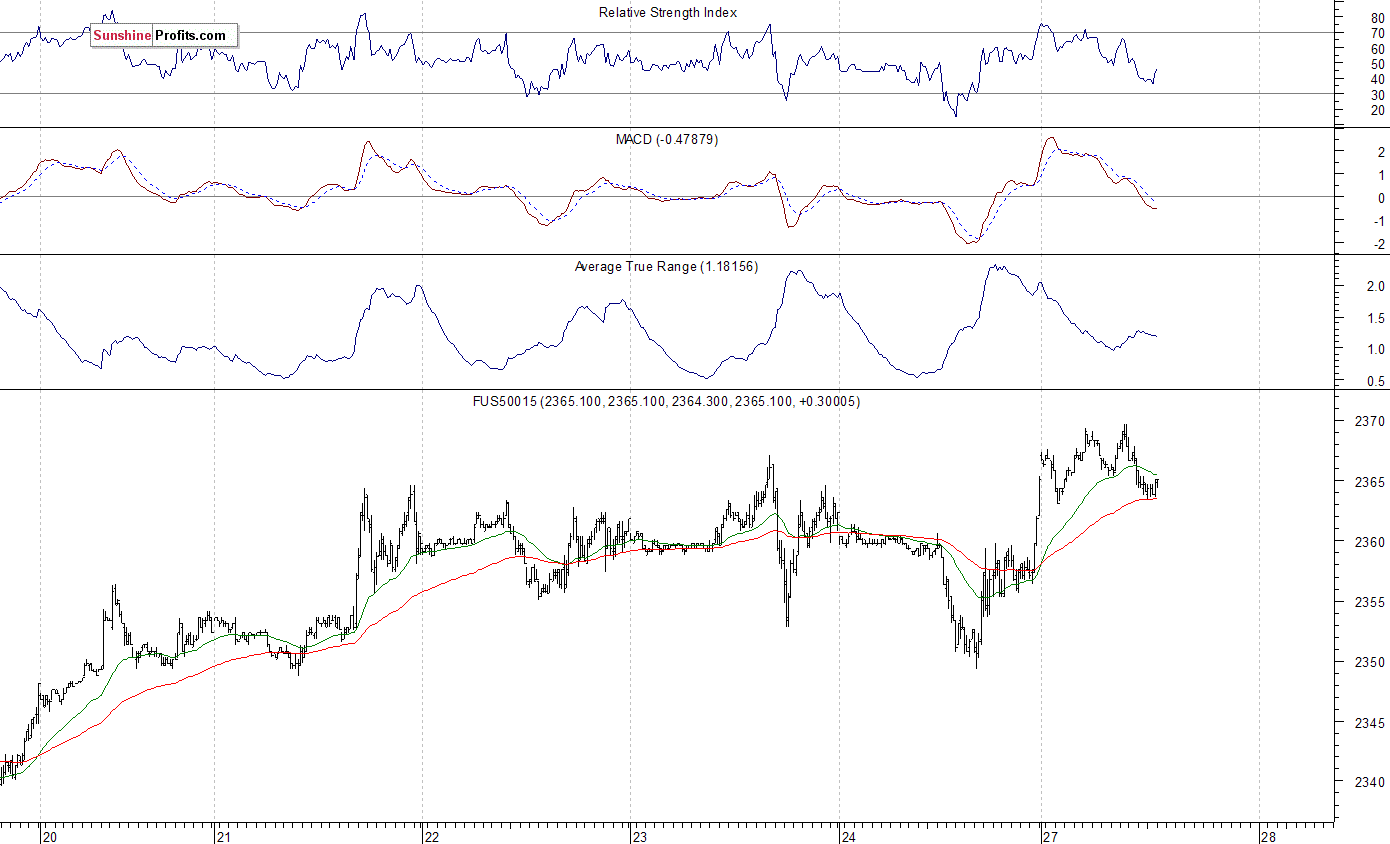1390x844 pixels.
Task: Click date label 24 on time axis
Action: click(849, 836)
